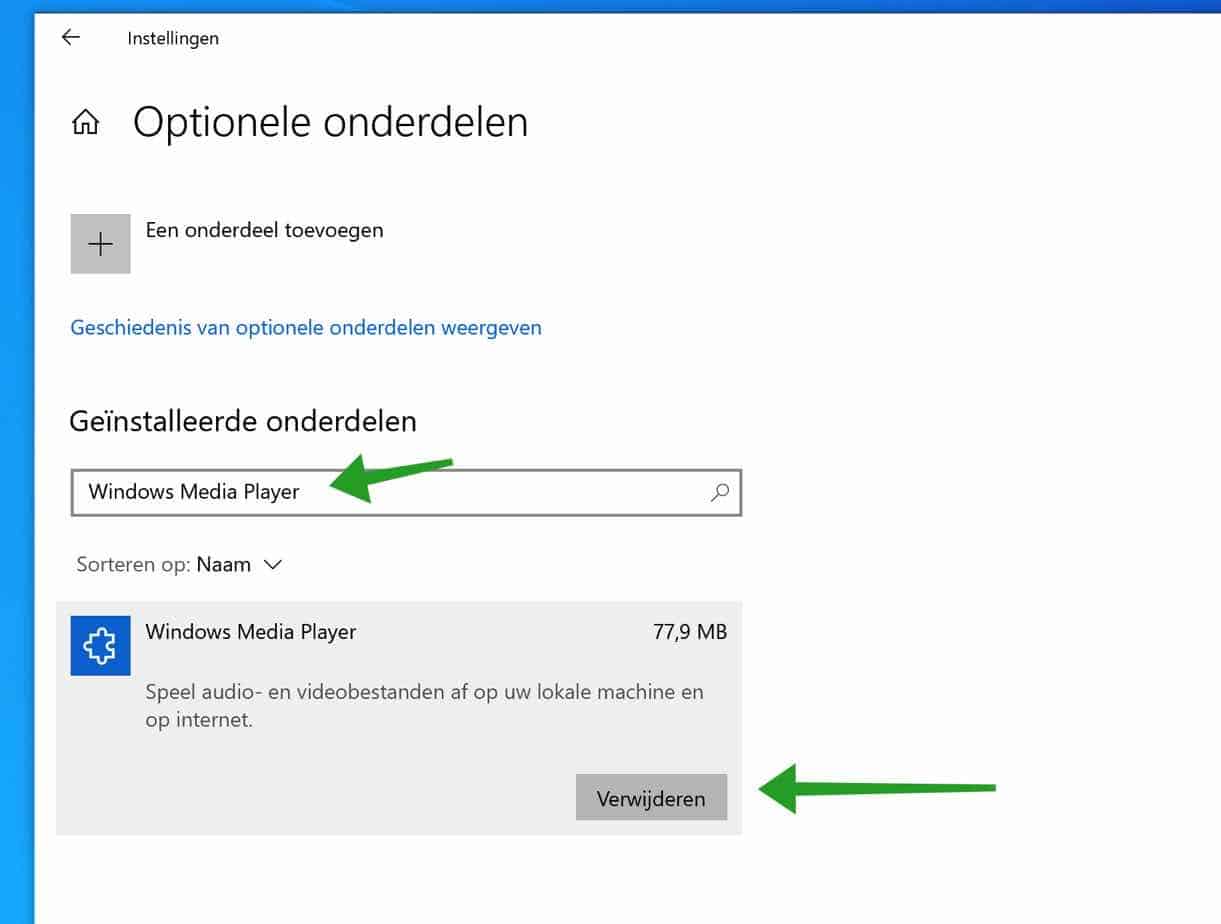
Task: Click the Windows Media Player puzzle piece icon
Action: point(100,645)
